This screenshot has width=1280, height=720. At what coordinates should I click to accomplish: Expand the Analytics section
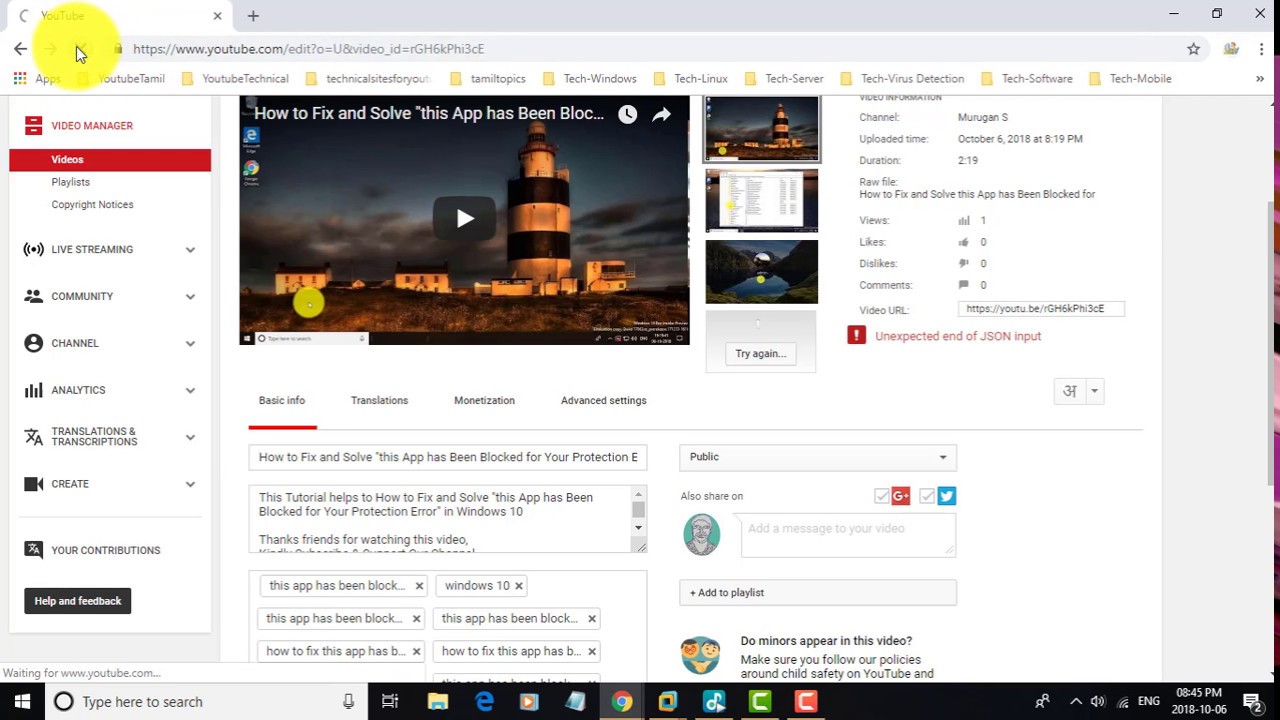tap(190, 391)
